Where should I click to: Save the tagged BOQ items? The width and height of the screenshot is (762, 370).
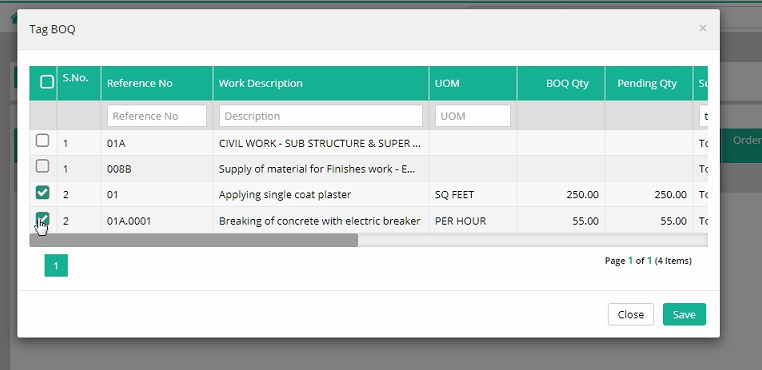click(x=684, y=315)
